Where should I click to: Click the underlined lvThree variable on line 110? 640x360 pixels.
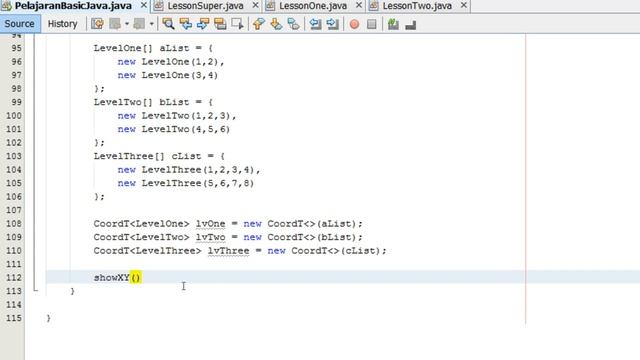point(228,251)
